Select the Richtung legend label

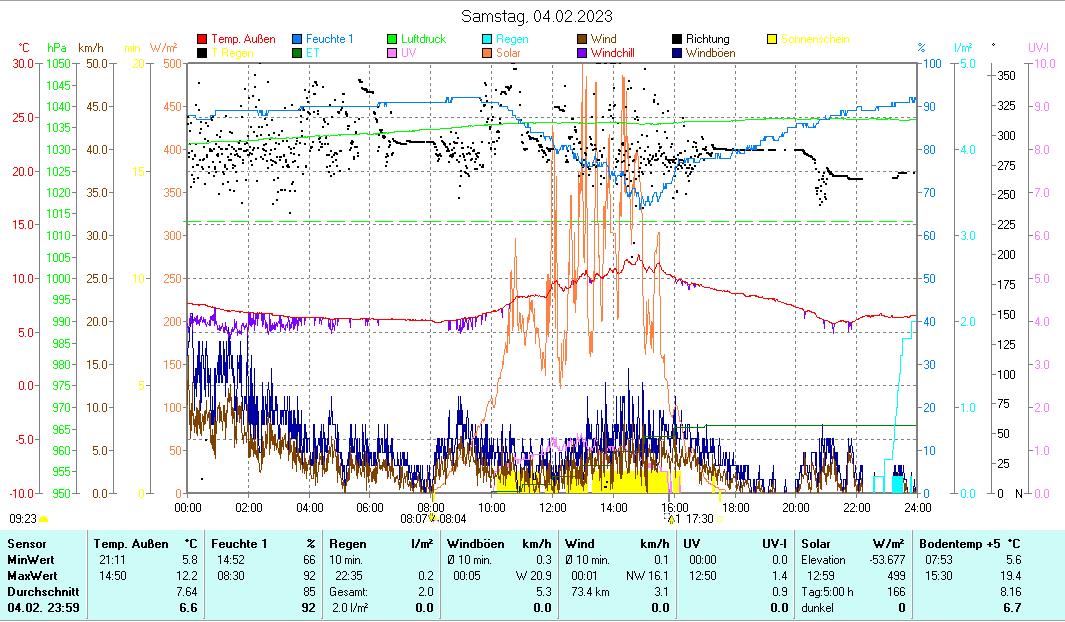[x=707, y=39]
